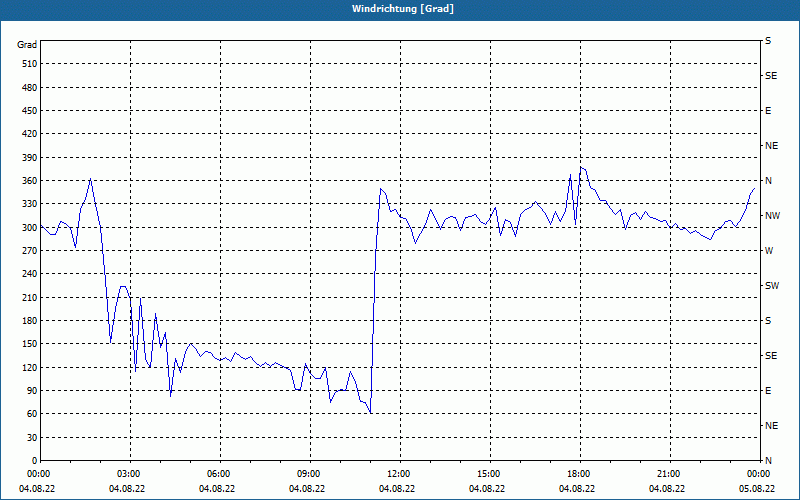Click the NE compass label between 30 and 60

point(771,426)
